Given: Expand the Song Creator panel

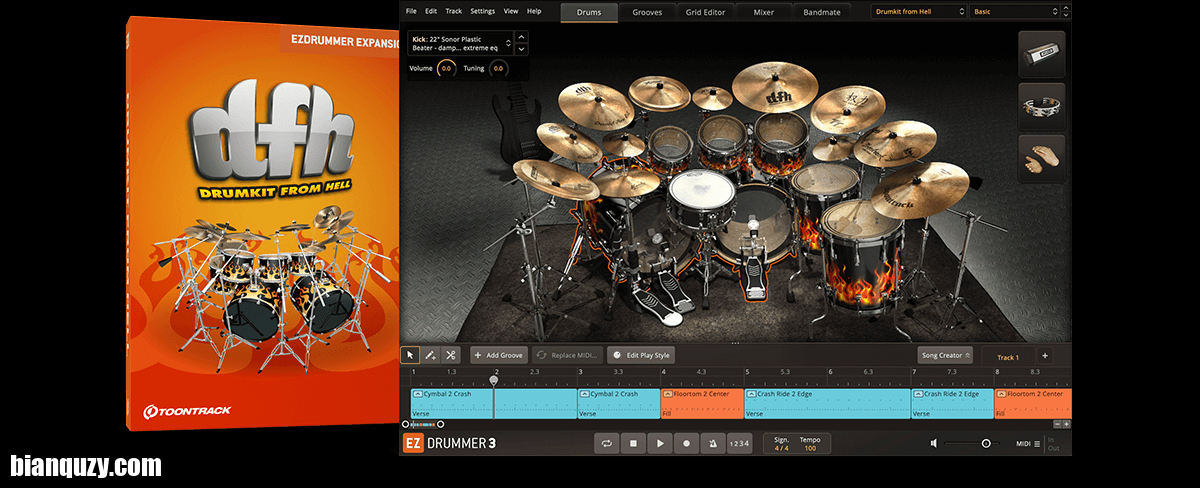Looking at the screenshot, I should click(946, 356).
